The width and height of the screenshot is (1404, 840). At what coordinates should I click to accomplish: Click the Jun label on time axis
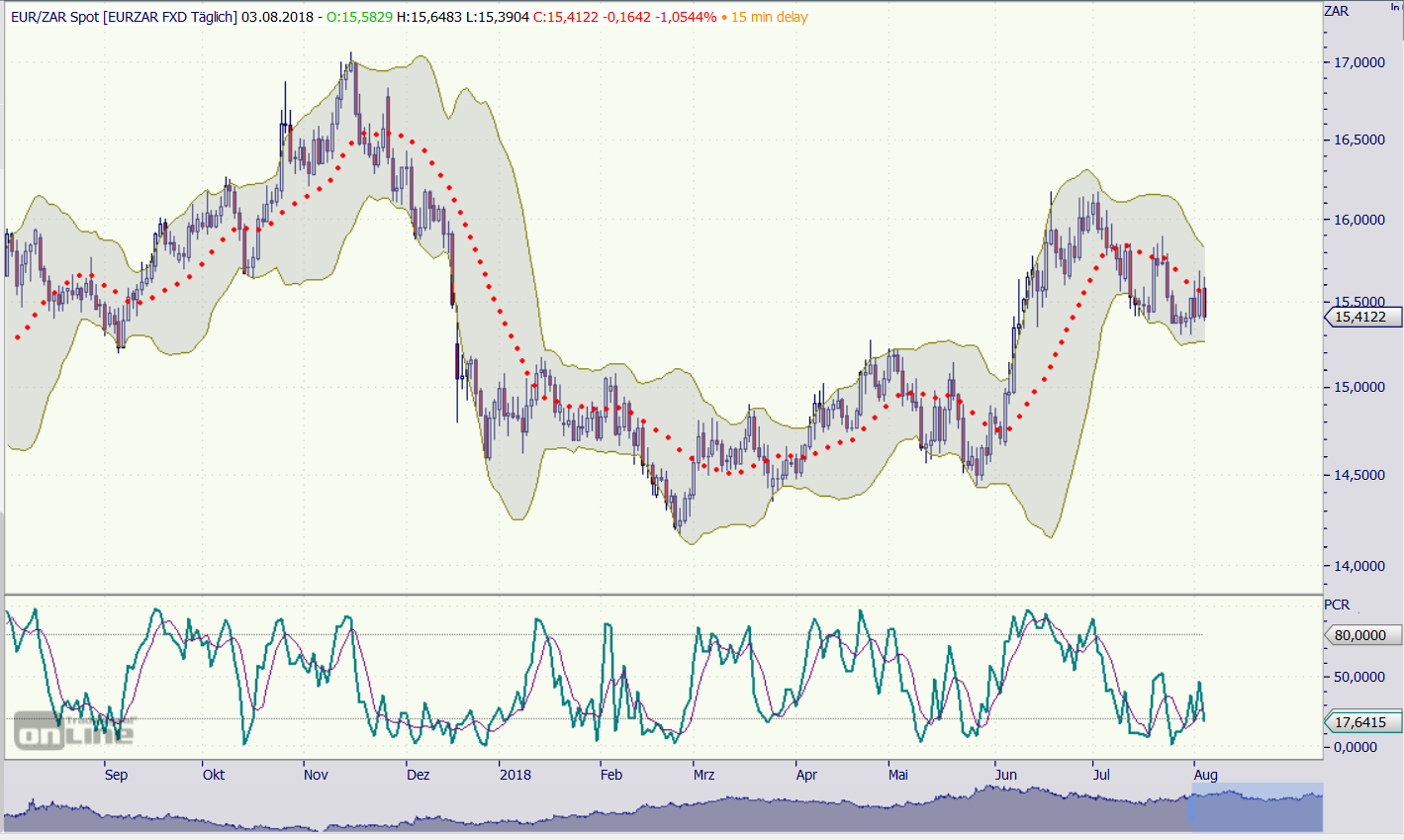(x=1005, y=775)
